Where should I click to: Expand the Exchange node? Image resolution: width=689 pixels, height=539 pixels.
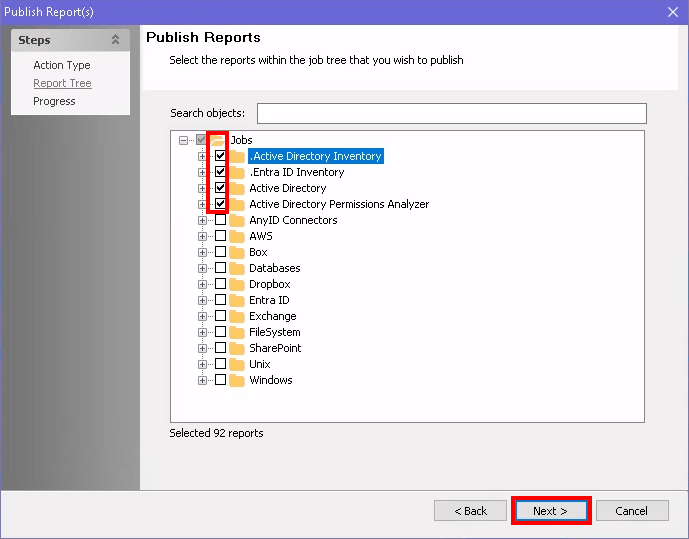[202, 316]
